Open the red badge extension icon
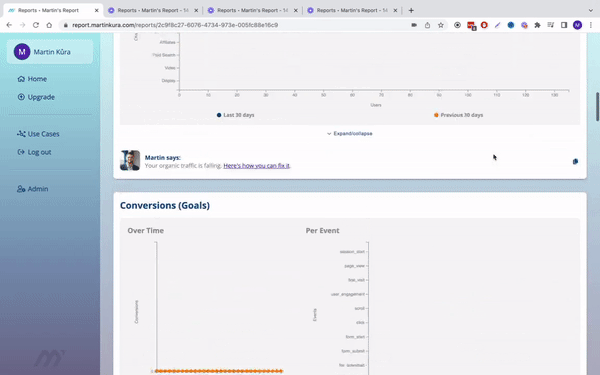600x375 pixels. (x=471, y=25)
